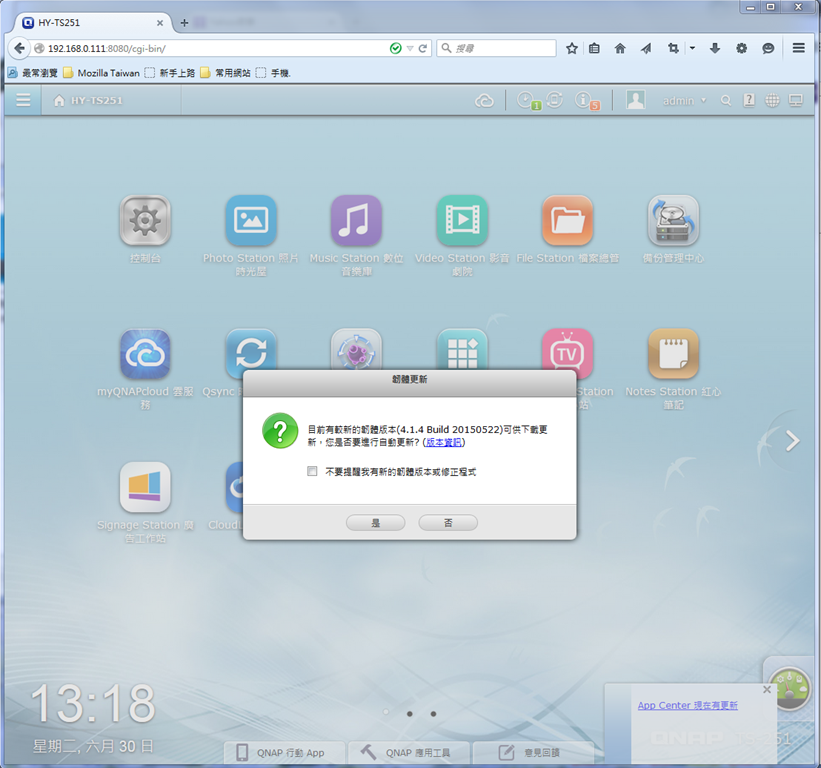Launch Signage Station app

[x=145, y=487]
